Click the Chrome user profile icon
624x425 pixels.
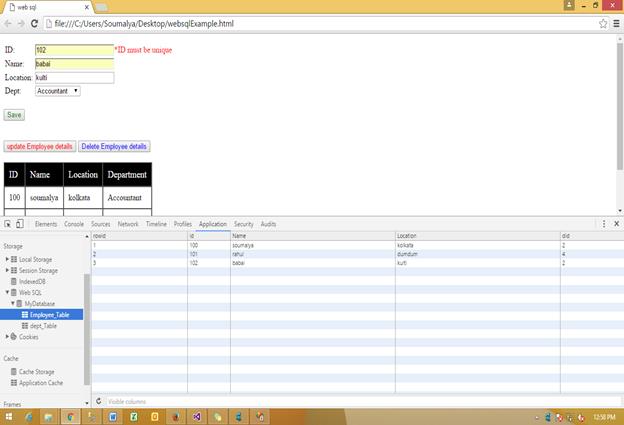569,5
